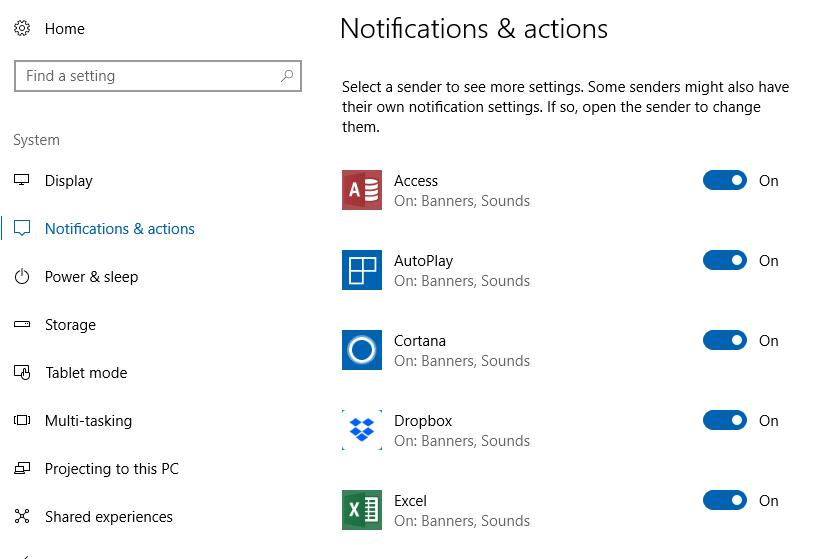Screen dimensions: 815x560
Task: Toggle Excel notifications off
Action: click(x=725, y=501)
